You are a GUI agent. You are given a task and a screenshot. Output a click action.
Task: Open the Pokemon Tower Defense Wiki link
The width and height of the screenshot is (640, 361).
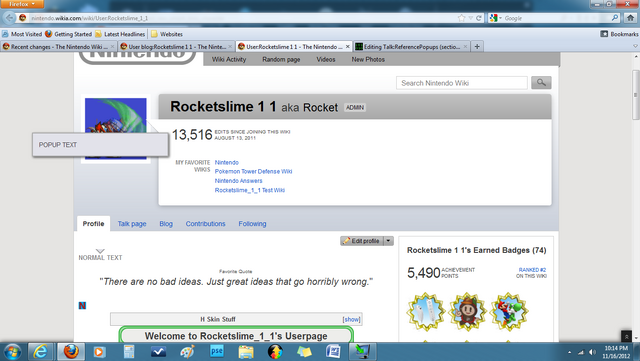pos(253,172)
